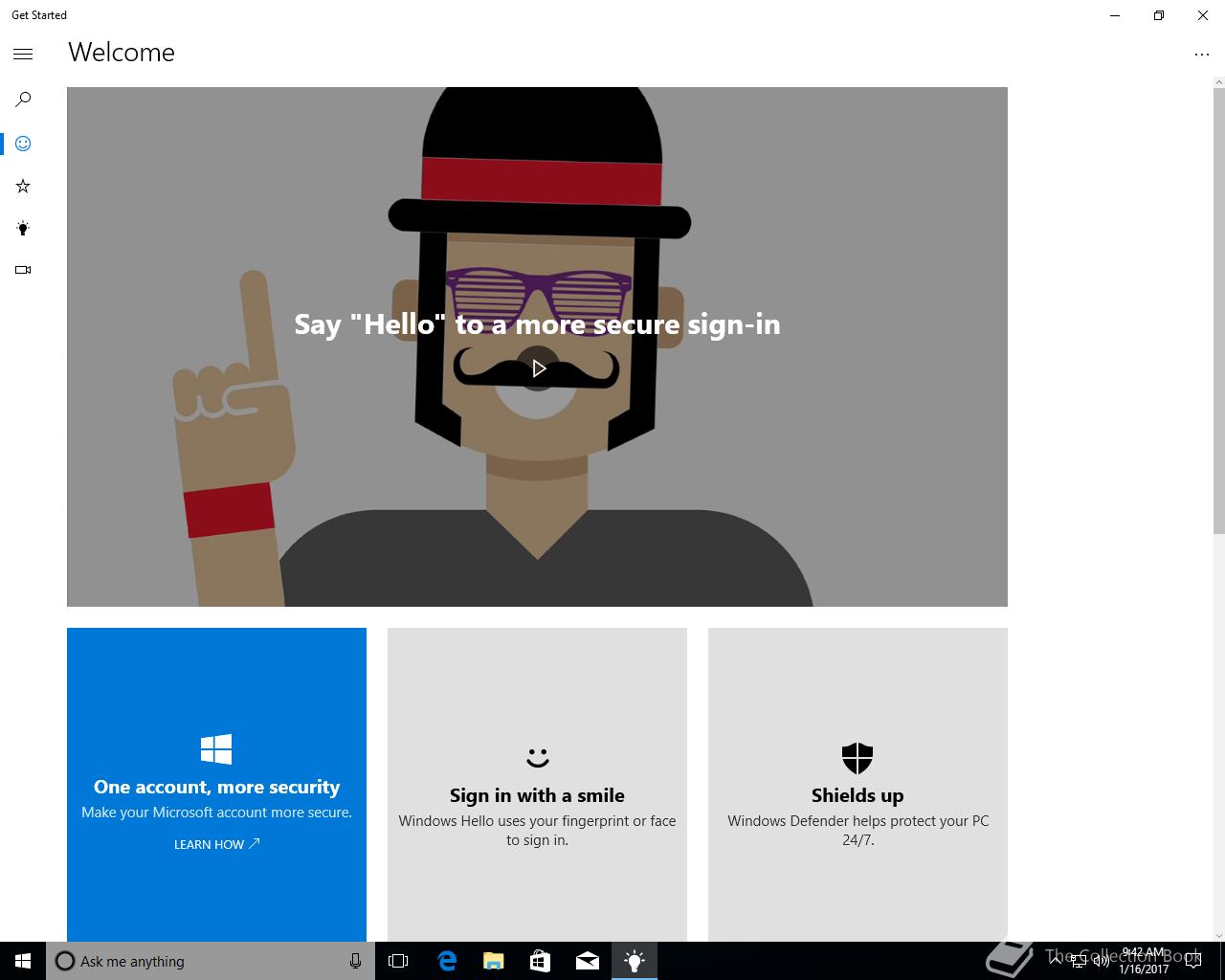
Task: Click the Cortana microphone icon
Action: pyautogui.click(x=355, y=961)
